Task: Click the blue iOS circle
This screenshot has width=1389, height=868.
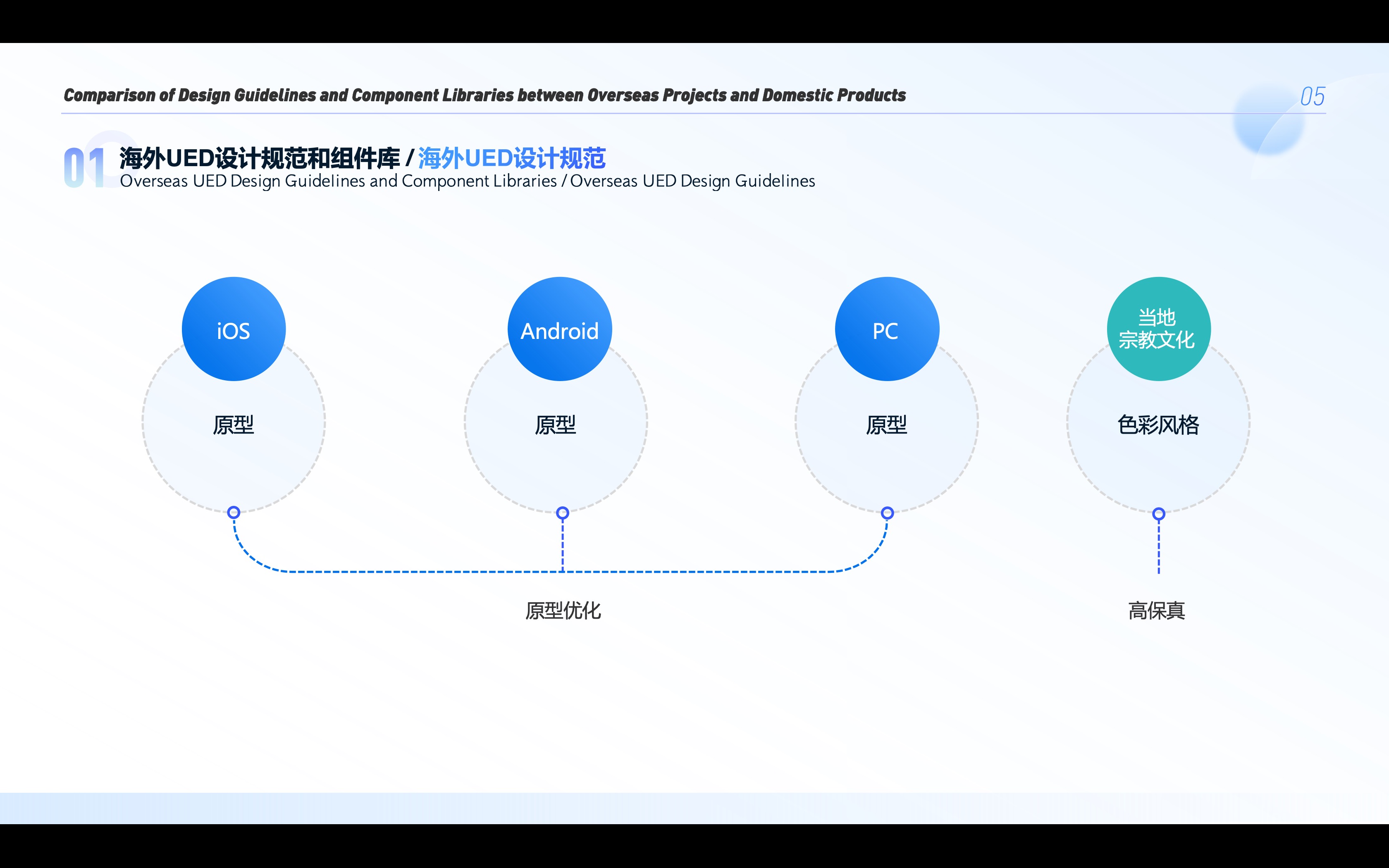Action: click(x=234, y=329)
